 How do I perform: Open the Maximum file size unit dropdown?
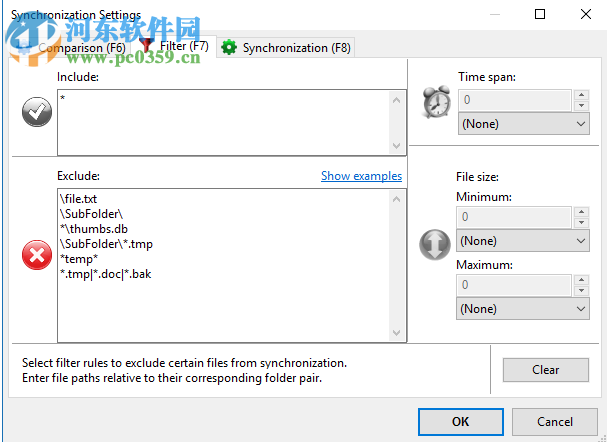(x=523, y=309)
